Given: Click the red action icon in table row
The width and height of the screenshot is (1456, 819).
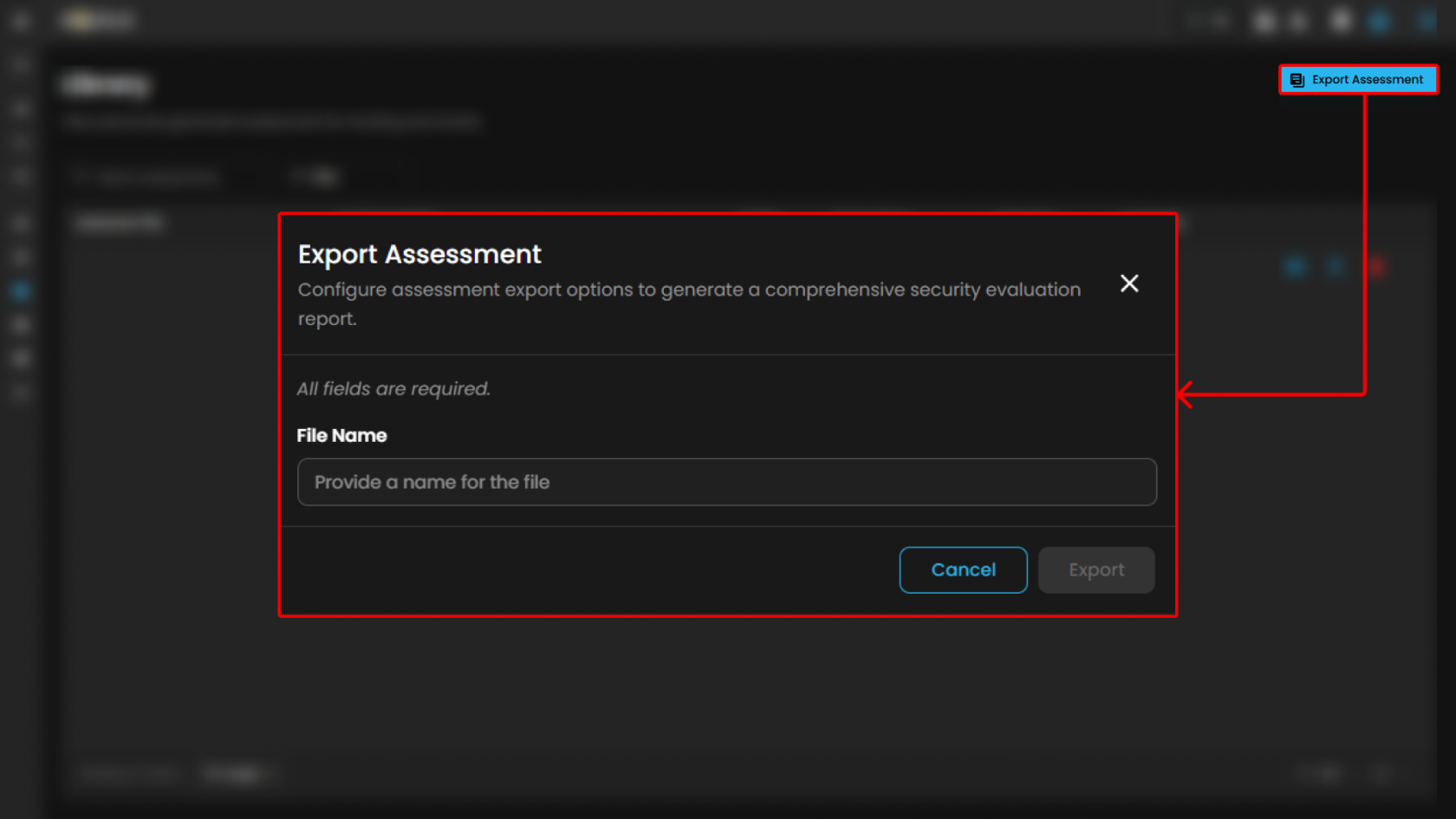Looking at the screenshot, I should [x=1376, y=267].
